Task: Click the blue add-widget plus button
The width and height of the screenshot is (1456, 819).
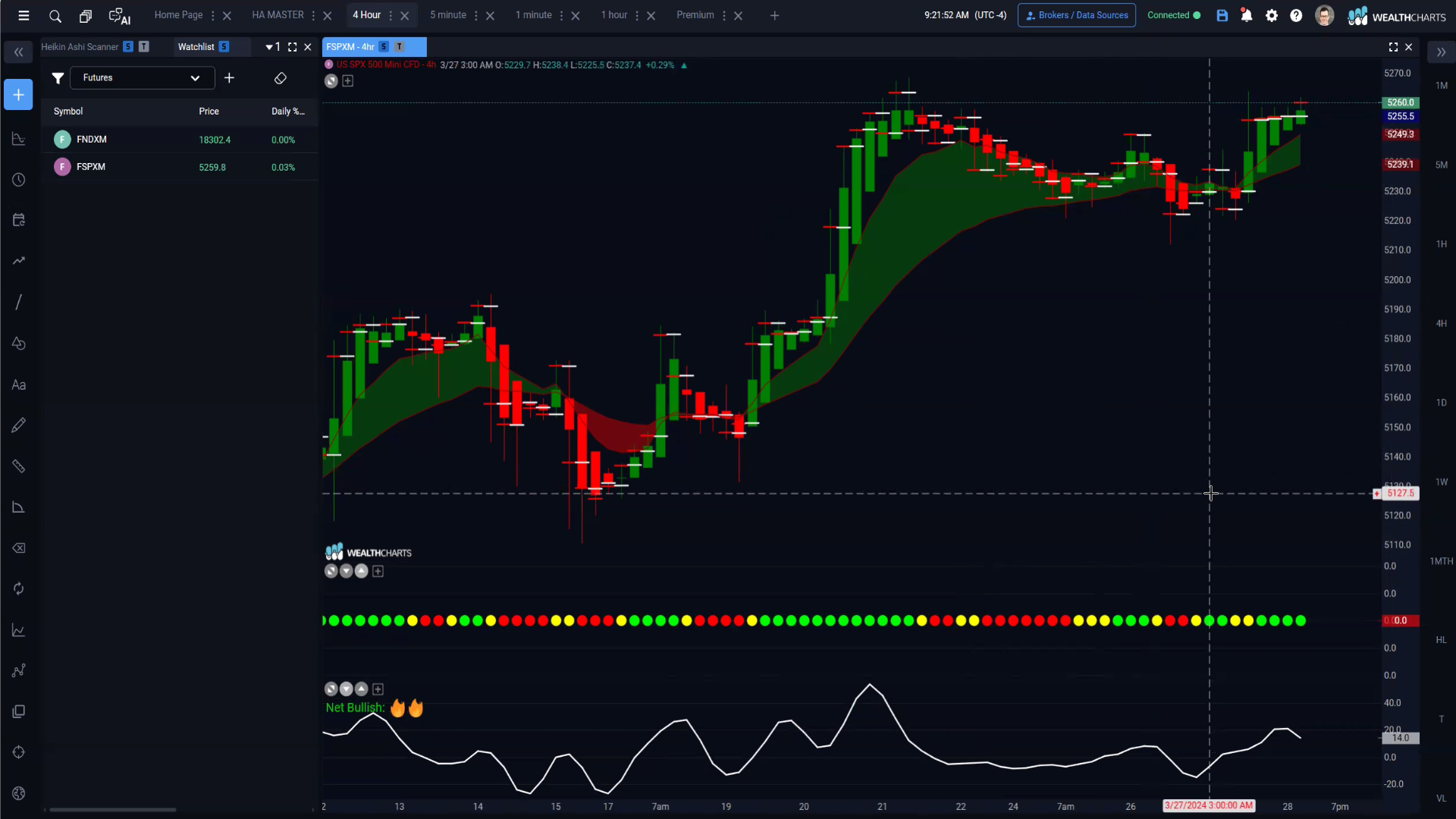Action: (18, 95)
